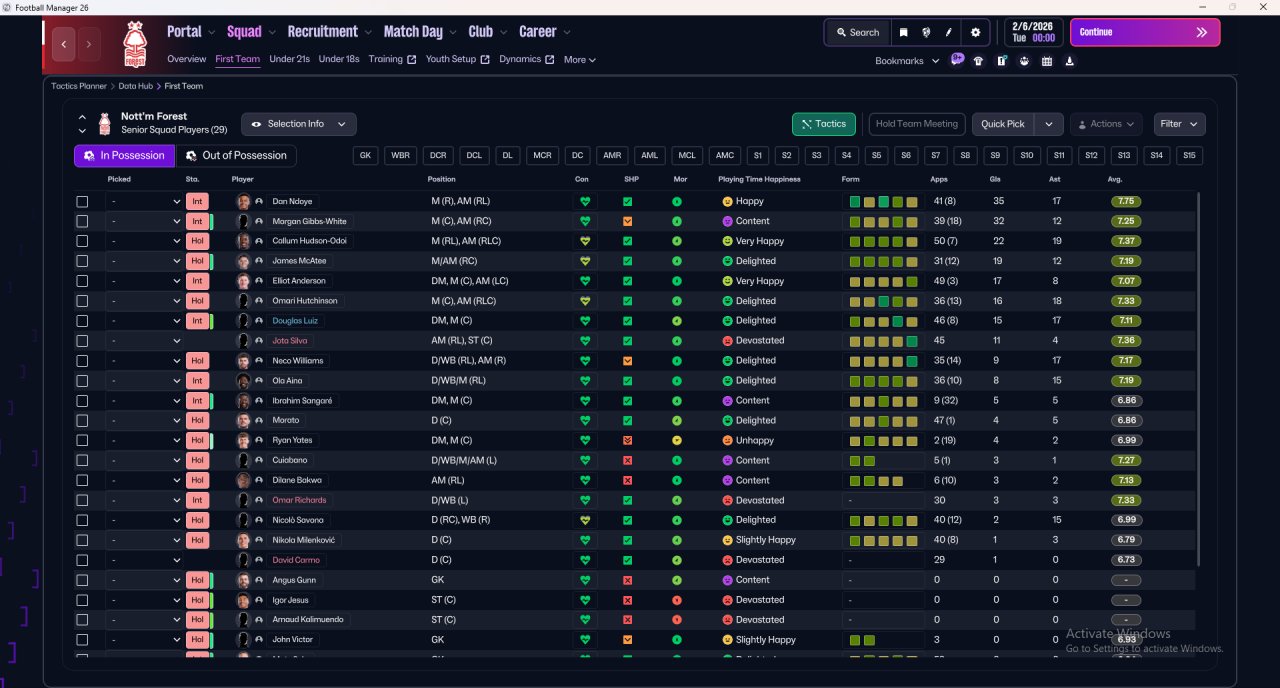1280x688 pixels.
Task: Click the up arrow beside Nott'm Forest
Action: pos(82,118)
